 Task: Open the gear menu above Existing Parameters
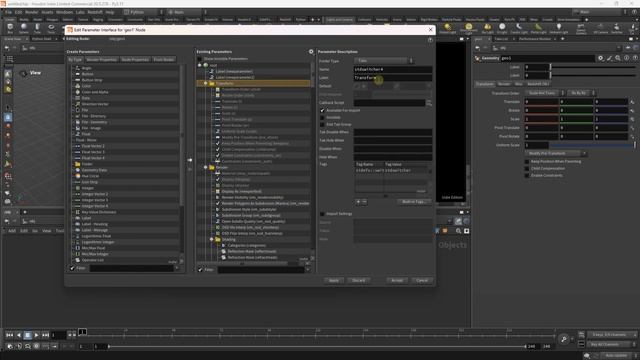[x=311, y=52]
